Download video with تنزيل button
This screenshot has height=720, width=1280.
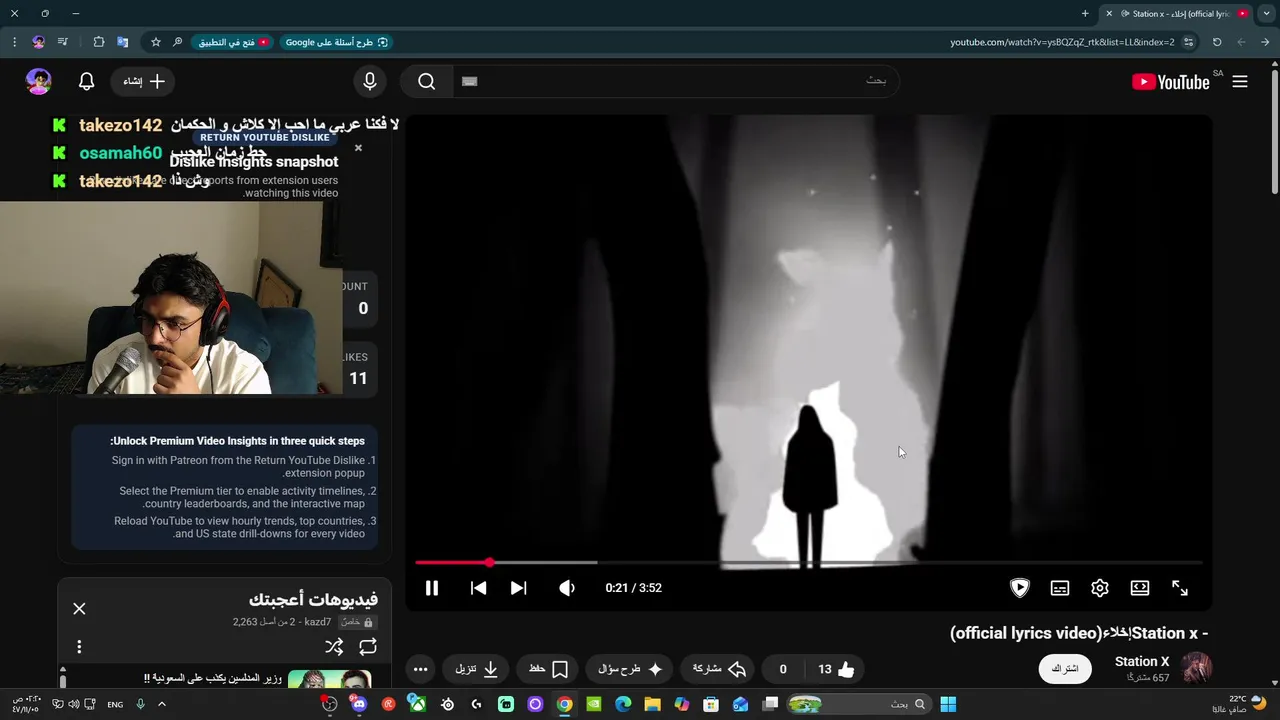[x=477, y=669]
